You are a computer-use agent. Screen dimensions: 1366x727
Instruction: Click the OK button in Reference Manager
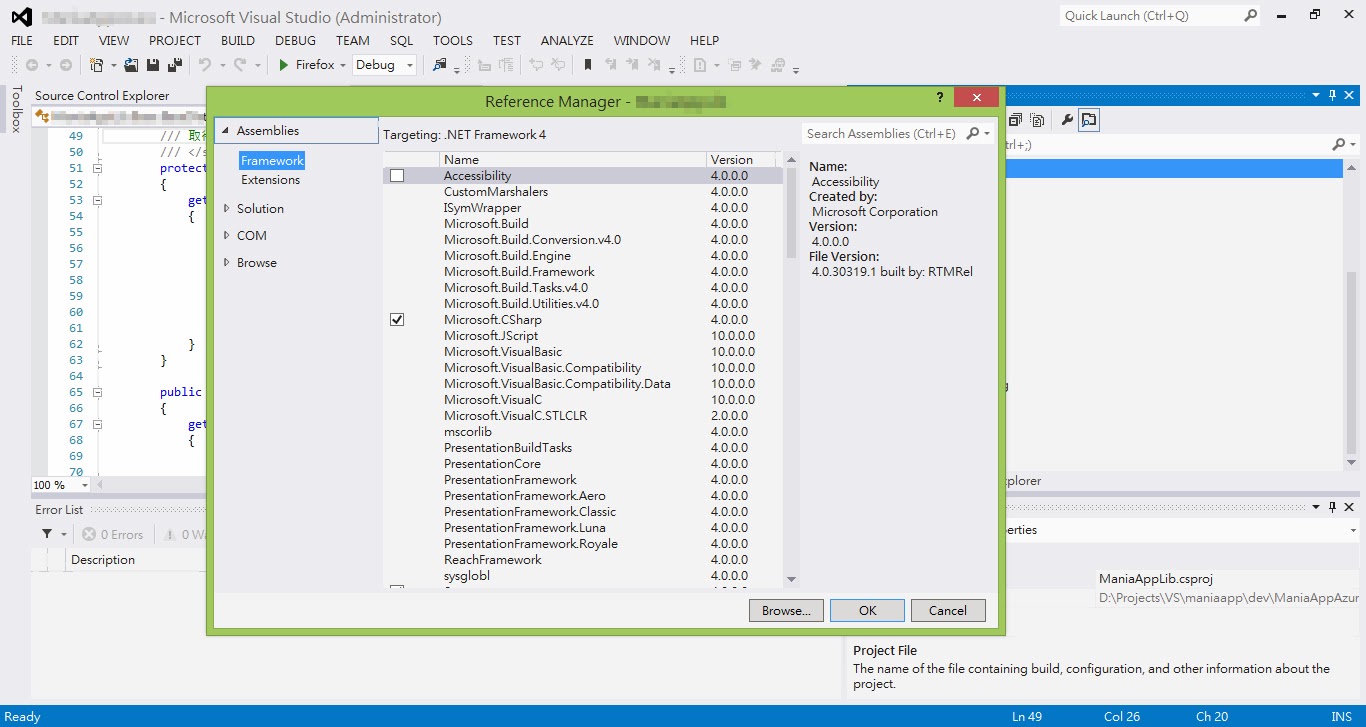pos(866,609)
